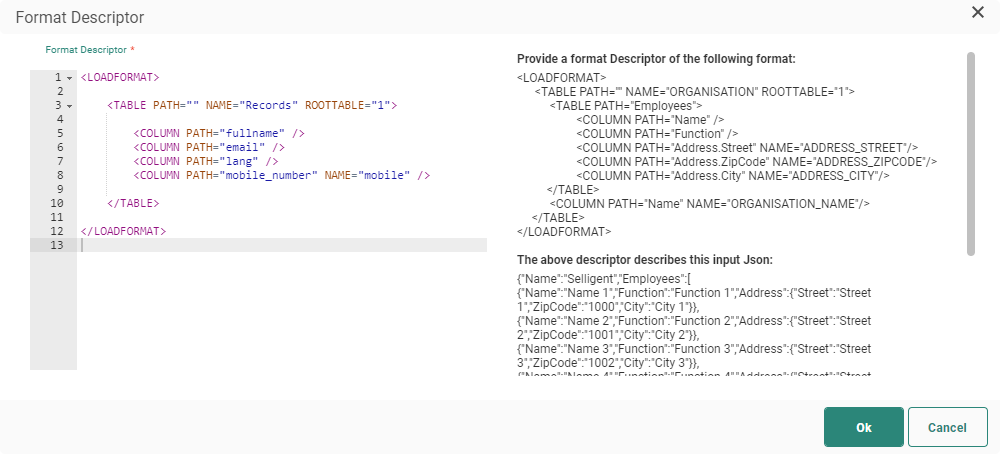Close the Format Descriptor dialog
Viewport: 1000px width, 454px height.
coord(977,12)
